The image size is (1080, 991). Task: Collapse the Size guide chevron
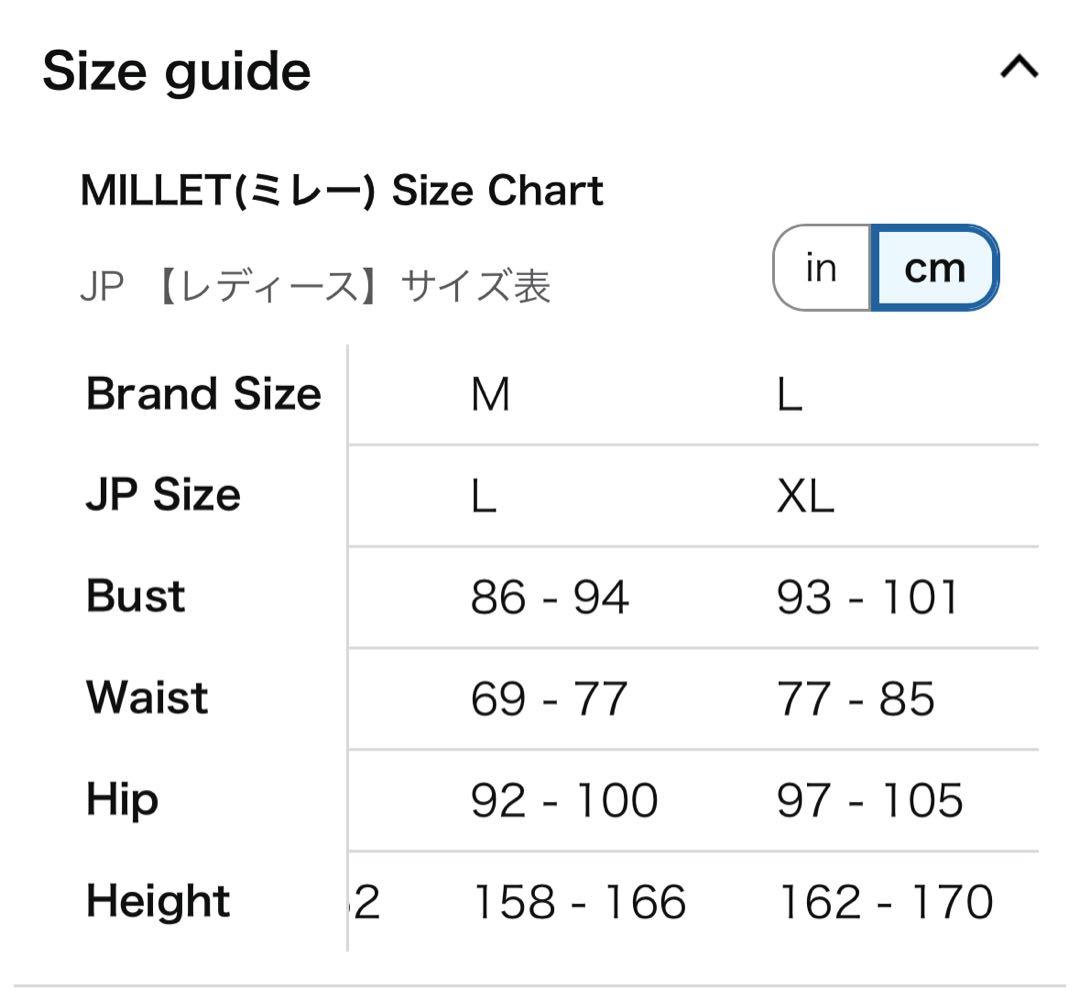(x=1019, y=69)
